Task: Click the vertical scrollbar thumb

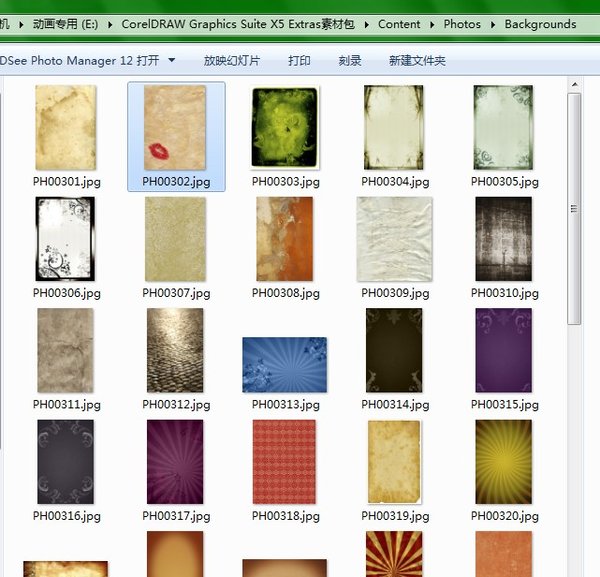Action: (x=574, y=209)
